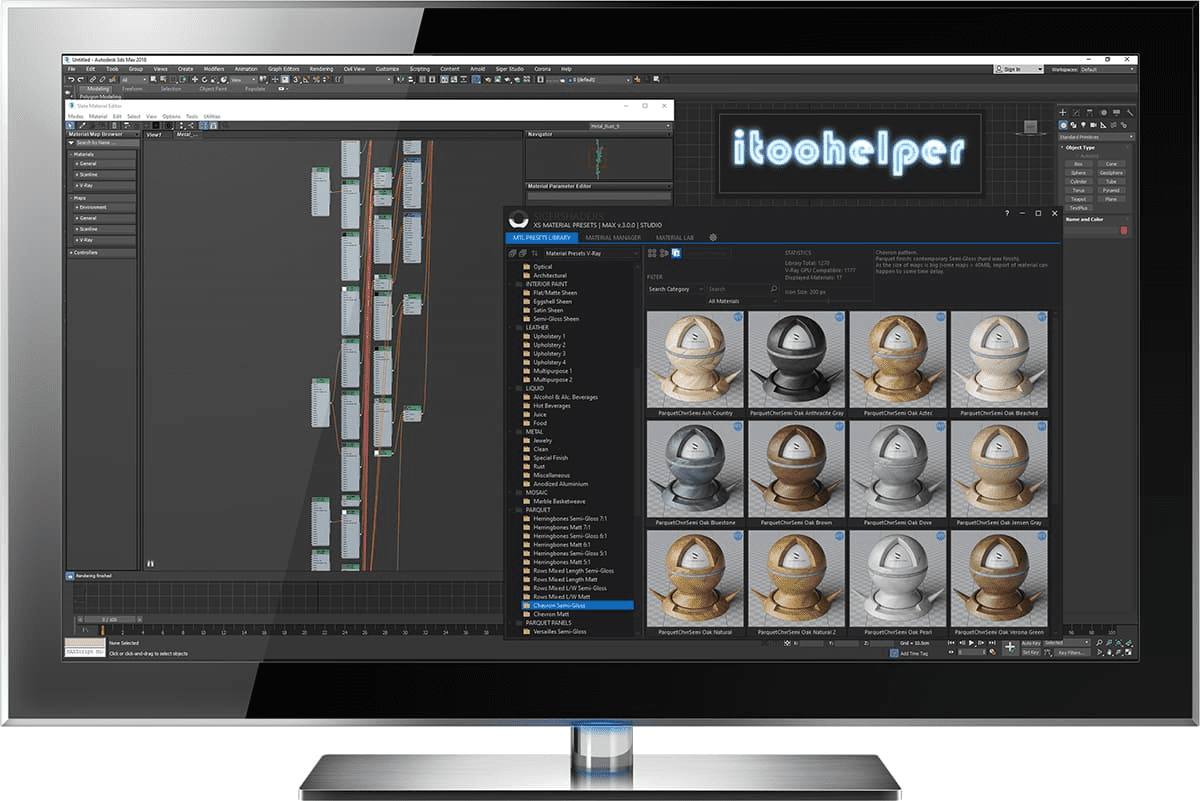Open the All Materials filter dropdown
The width and height of the screenshot is (1200, 801).
742,301
